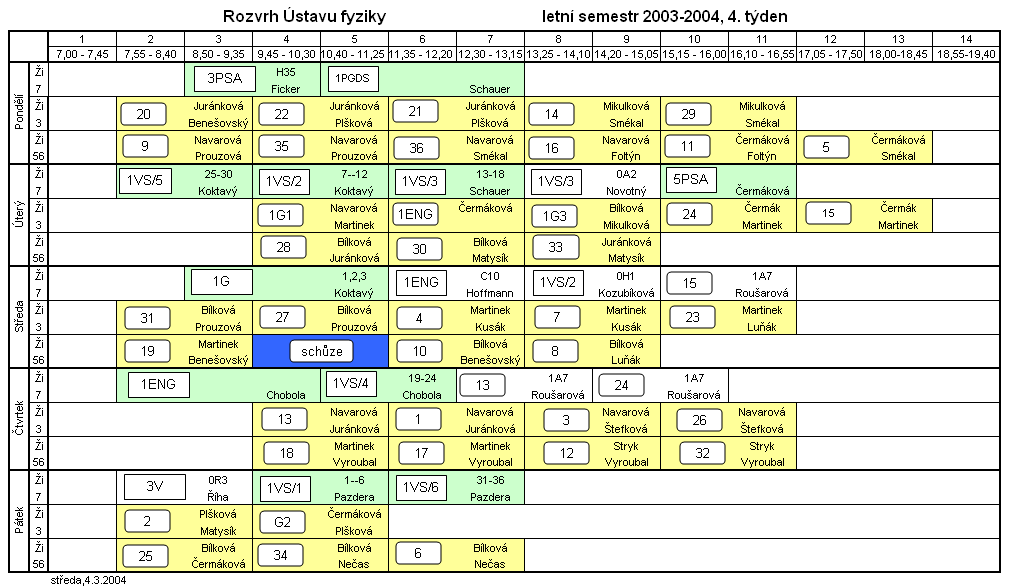
Task: Select the G2 box with Čermáková Plíšková
Action: [281, 521]
